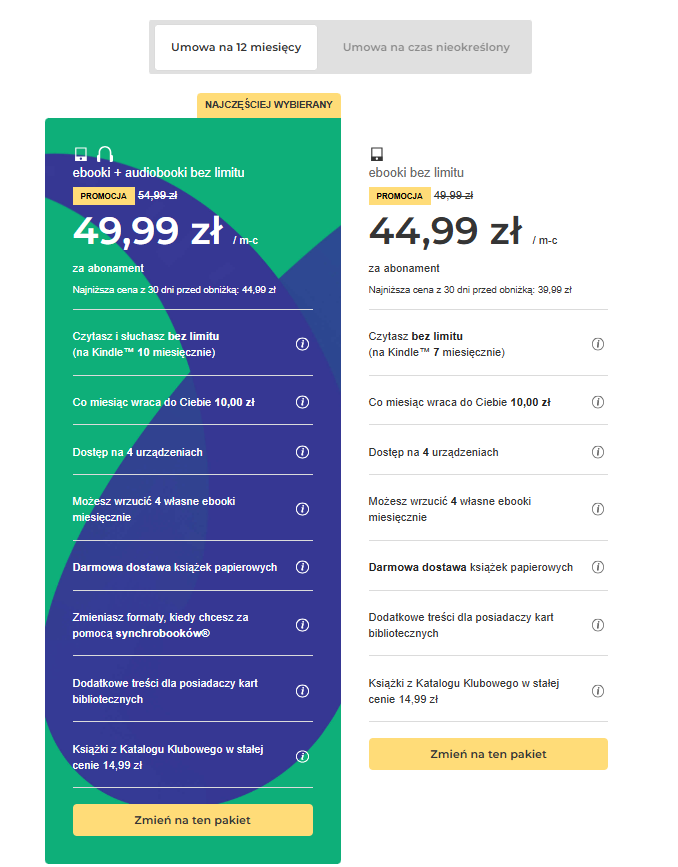Image resolution: width=678 pixels, height=867 pixels.
Task: Click the 'PROMOCJA' label in the ebooki plan
Action: coord(399,196)
